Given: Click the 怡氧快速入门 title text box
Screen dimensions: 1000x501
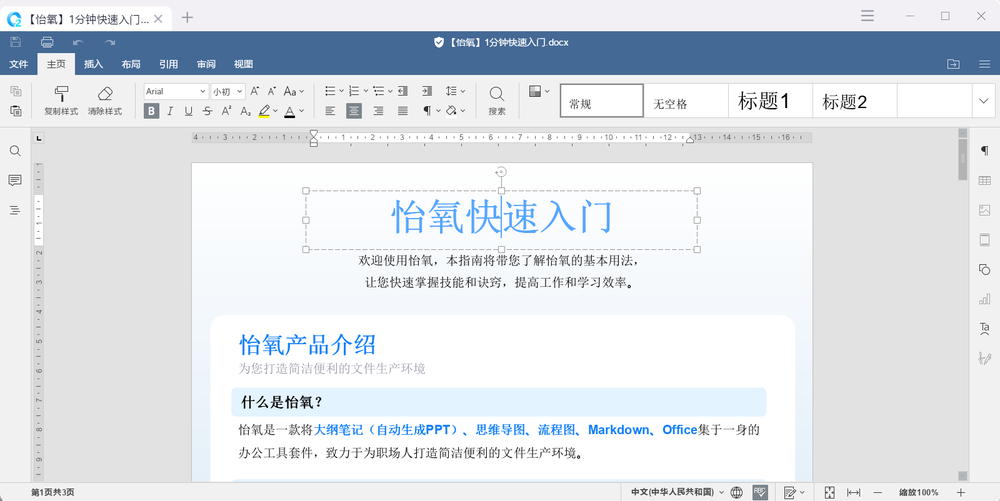Looking at the screenshot, I should [x=500, y=218].
